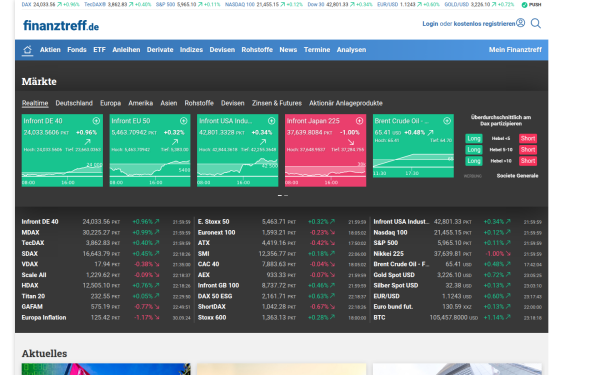Open the Infront Japan 225 chart card
The height and width of the screenshot is (375, 600).
point(325,150)
